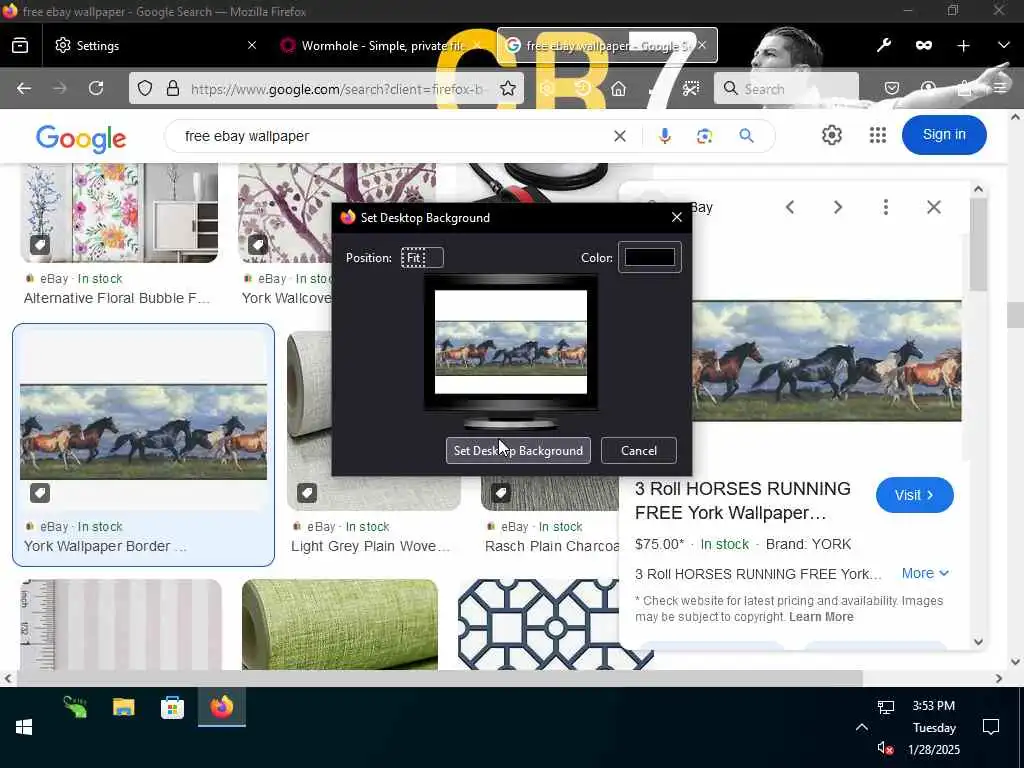This screenshot has width=1024, height=768.
Task: Click York Wallcovering result title
Action: coord(287,298)
